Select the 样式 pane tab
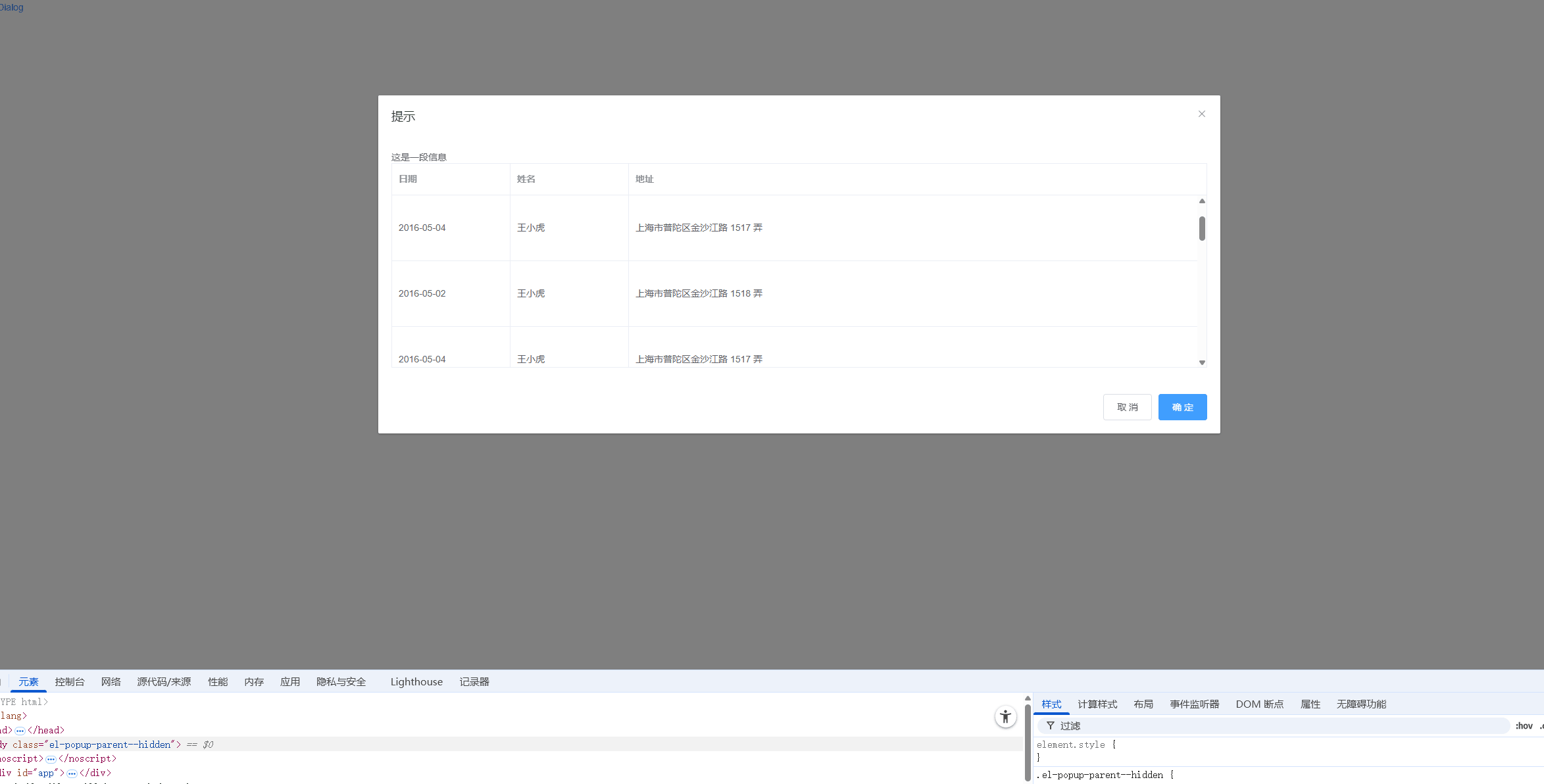The image size is (1544, 784). (x=1051, y=704)
